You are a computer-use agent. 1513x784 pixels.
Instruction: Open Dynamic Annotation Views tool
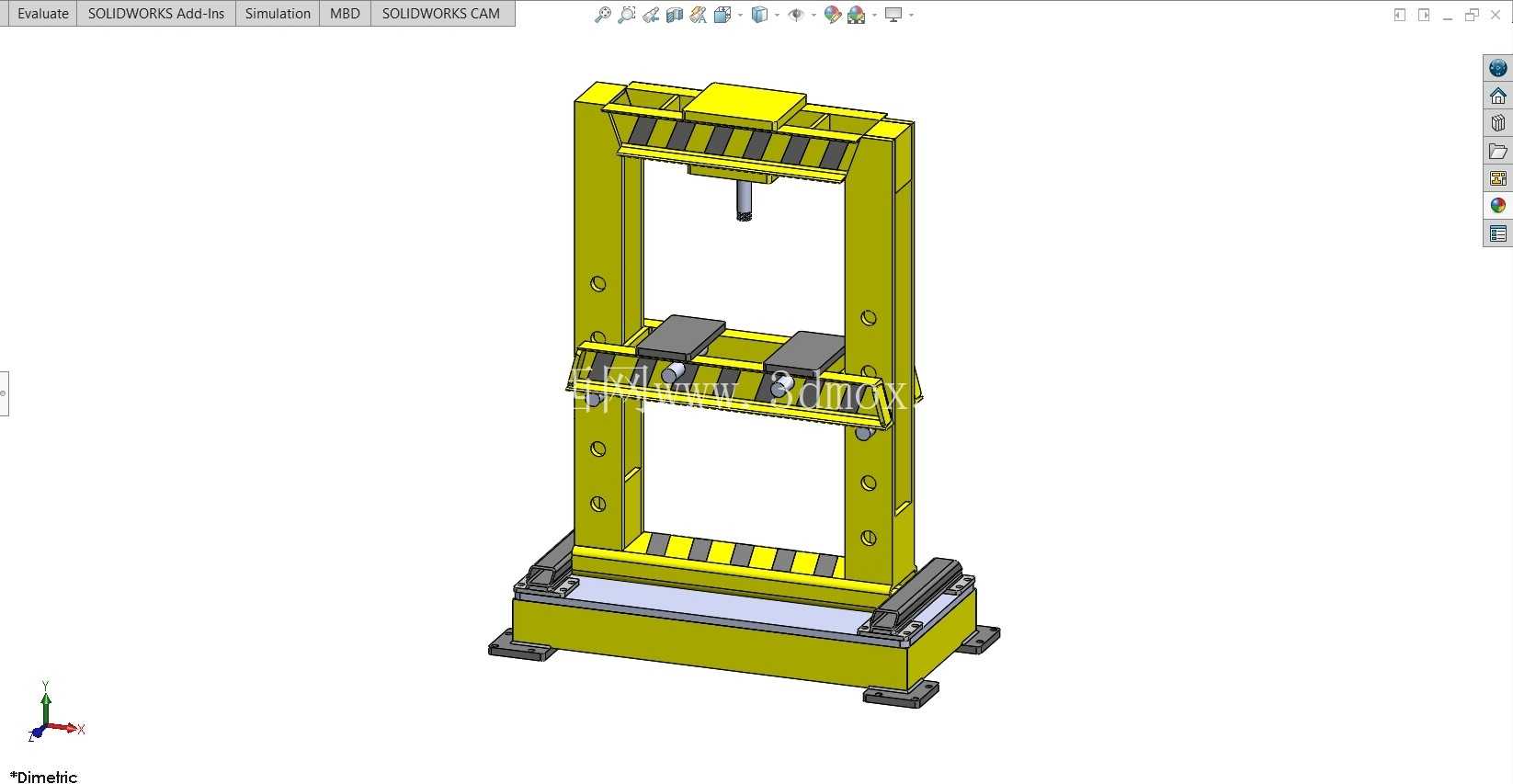coord(699,15)
